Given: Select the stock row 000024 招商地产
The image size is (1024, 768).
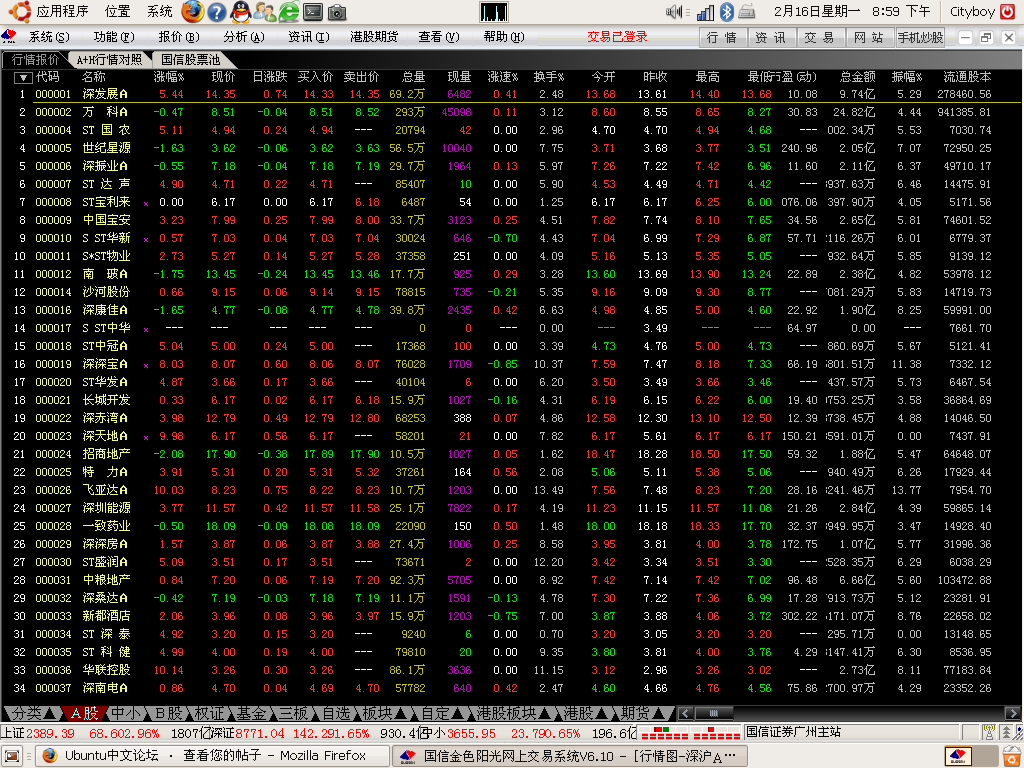Looking at the screenshot, I should (x=512, y=453).
